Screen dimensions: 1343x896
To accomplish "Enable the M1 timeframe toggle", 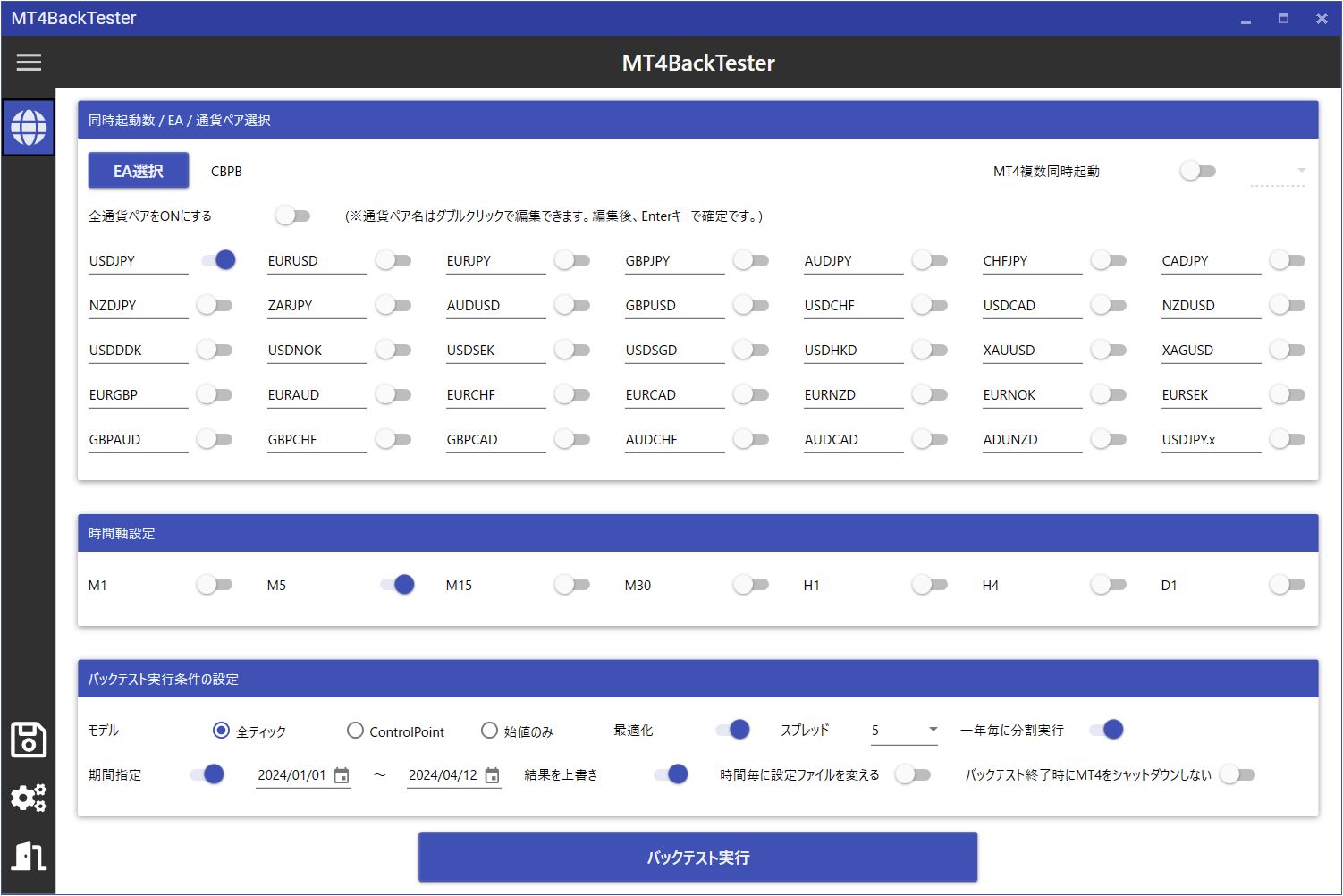I will [215, 585].
